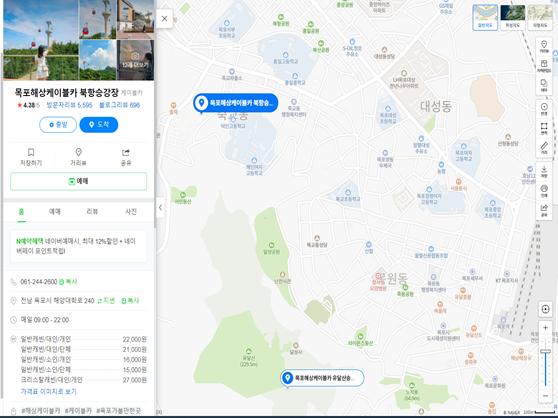This screenshot has width=558, height=418.
Task: Show lot-number address with 지번 toggle
Action: pyautogui.click(x=106, y=301)
